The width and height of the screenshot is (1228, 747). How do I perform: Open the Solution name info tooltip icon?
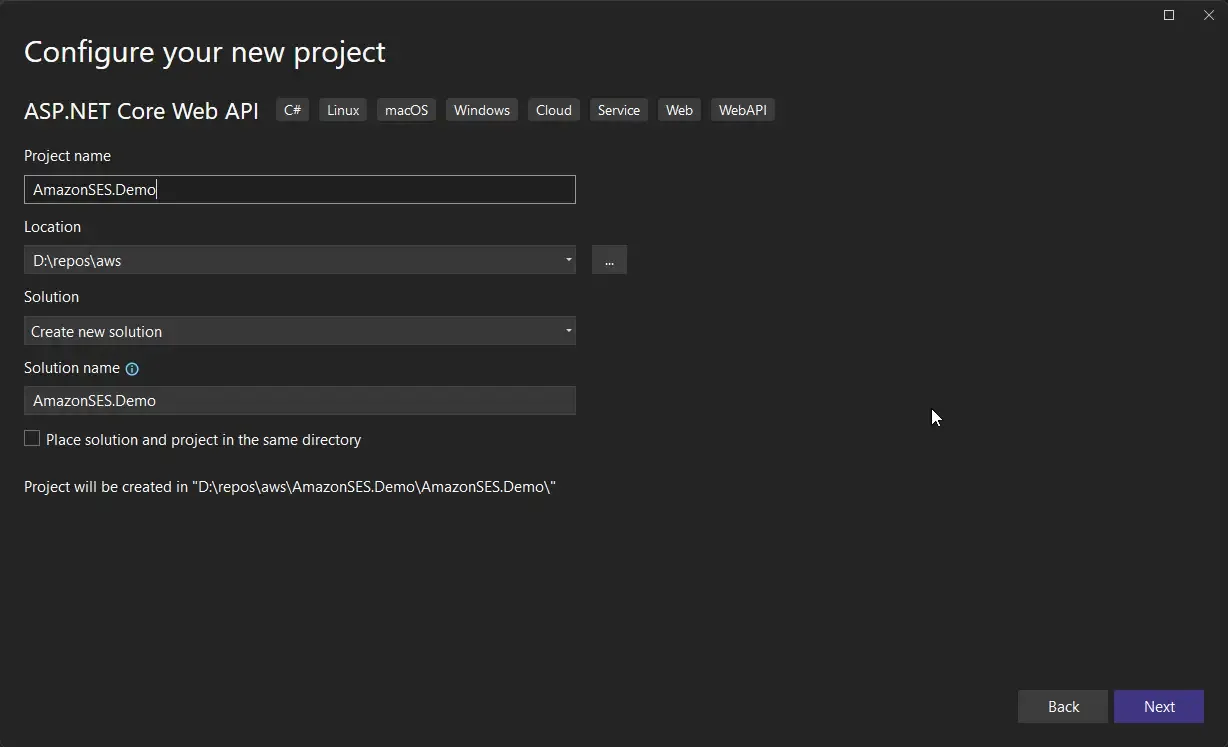132,369
